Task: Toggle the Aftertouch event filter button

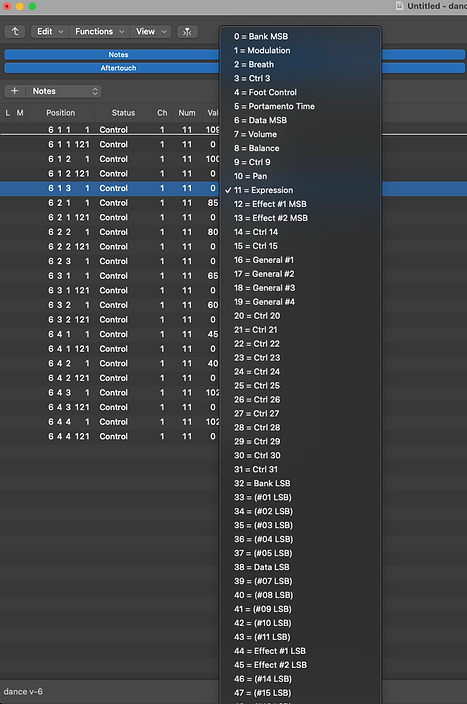Action: pos(118,68)
